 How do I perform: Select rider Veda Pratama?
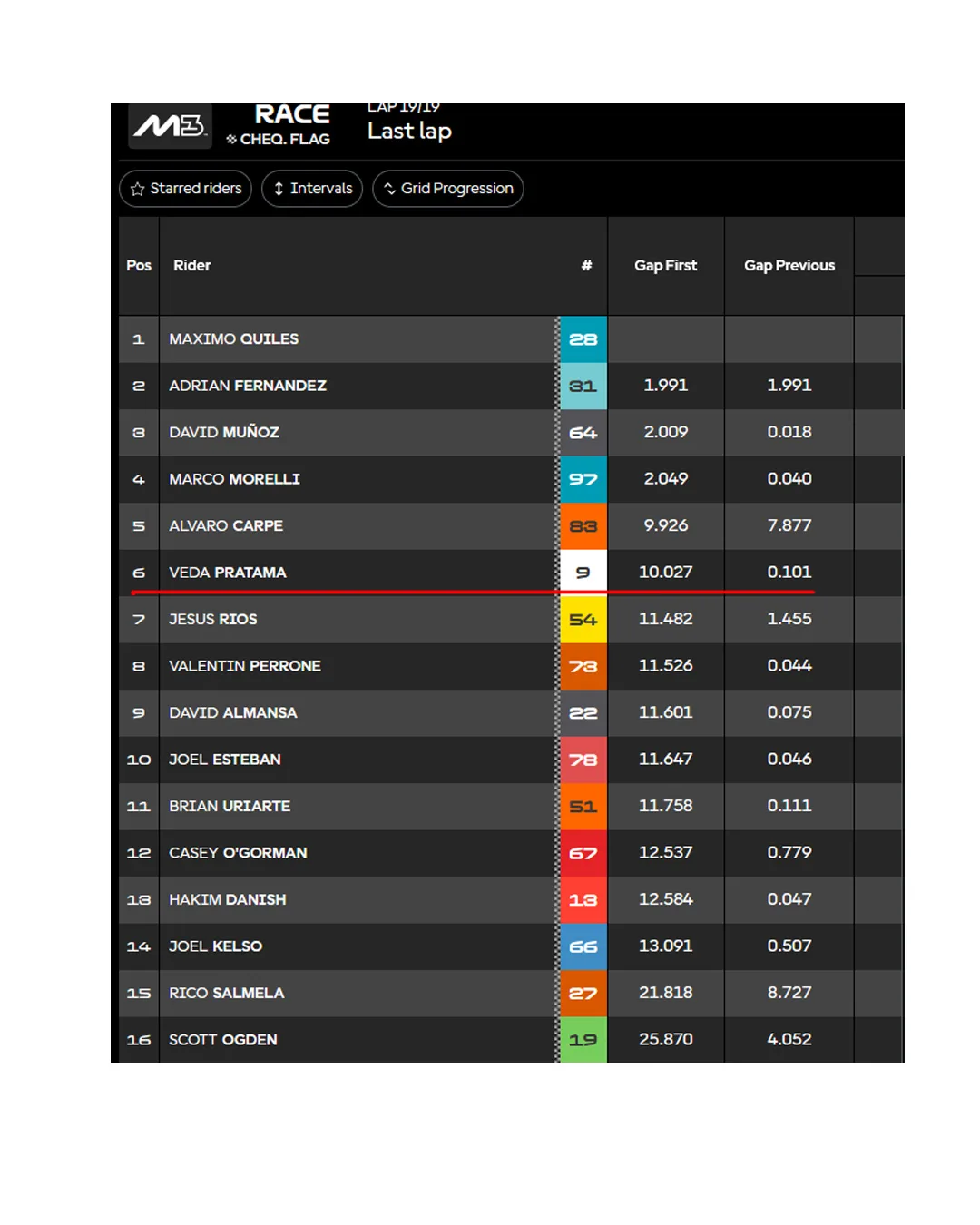tap(228, 573)
